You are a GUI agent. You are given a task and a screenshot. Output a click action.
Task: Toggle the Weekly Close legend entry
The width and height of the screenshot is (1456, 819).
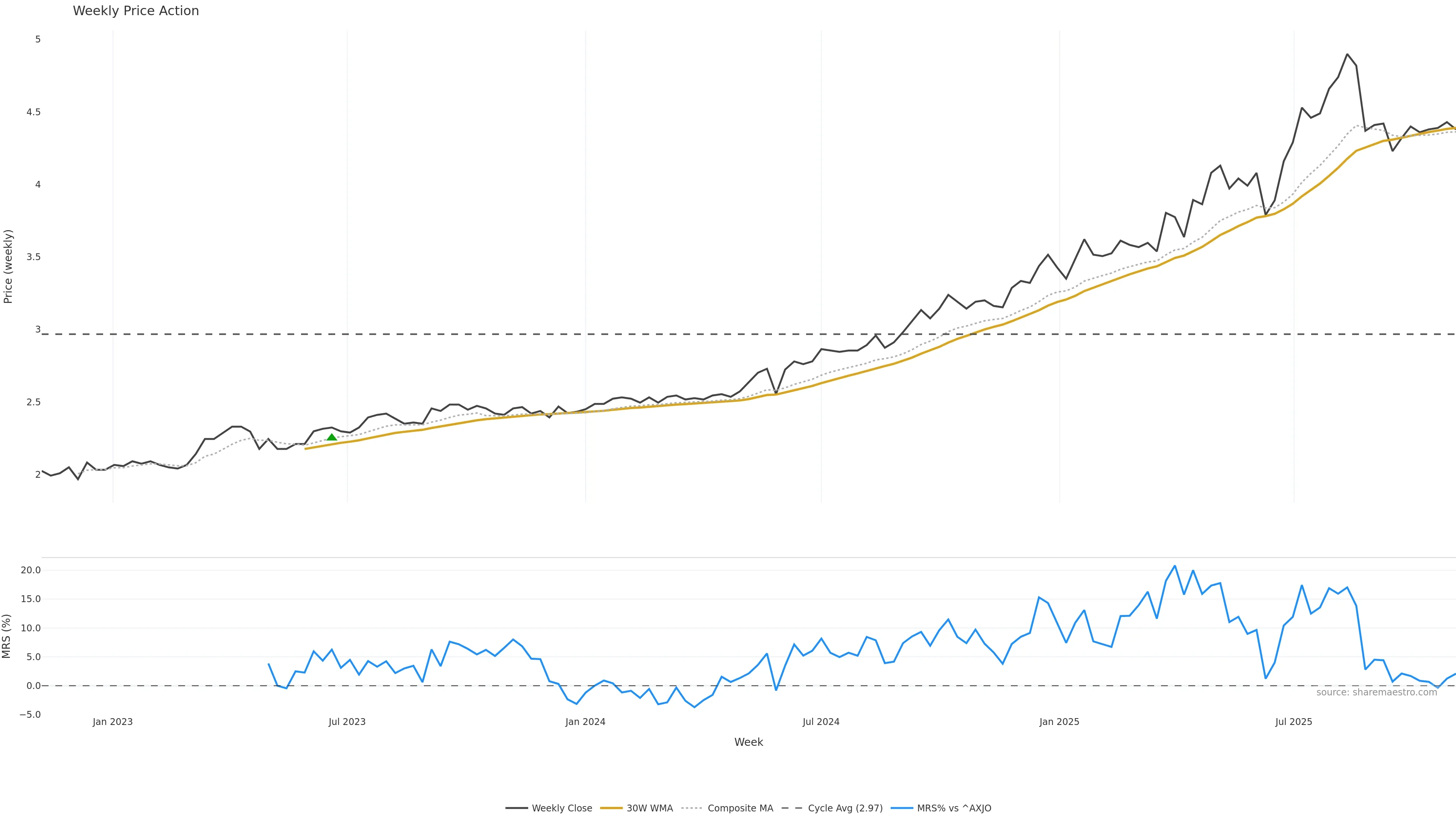561,808
